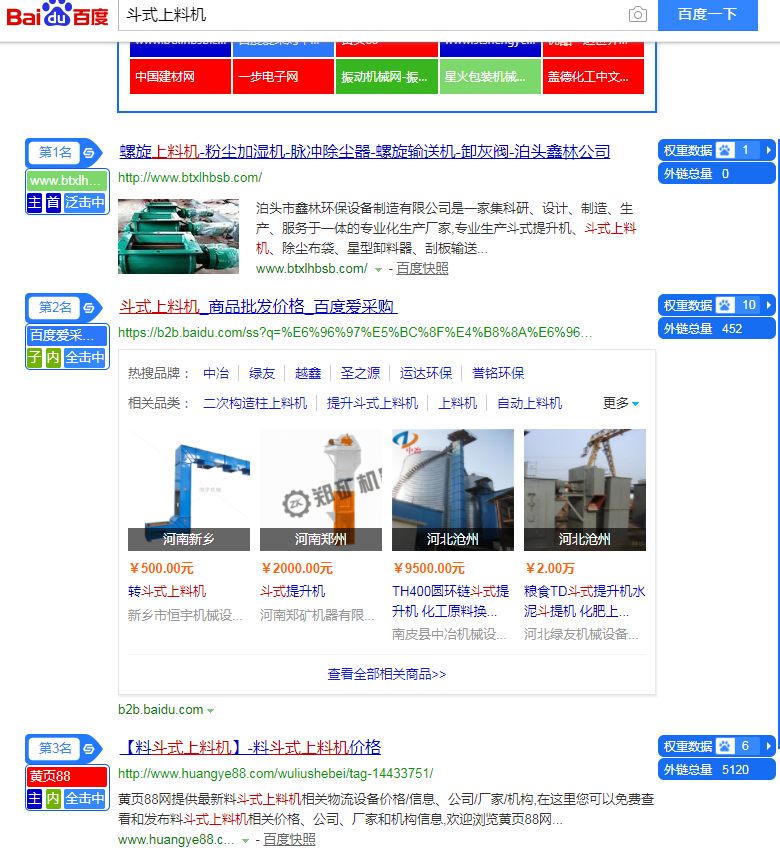This screenshot has width=780, height=861.
Task: Click the 主 tag under 黄页88 badge
Action: click(x=35, y=798)
